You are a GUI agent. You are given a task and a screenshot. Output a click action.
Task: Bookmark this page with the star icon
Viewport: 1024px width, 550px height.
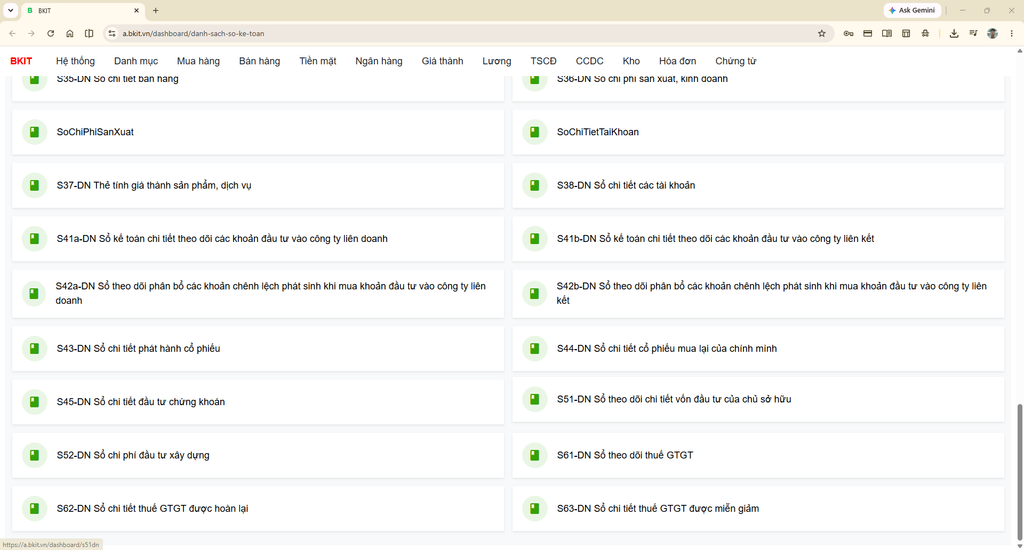tap(822, 33)
